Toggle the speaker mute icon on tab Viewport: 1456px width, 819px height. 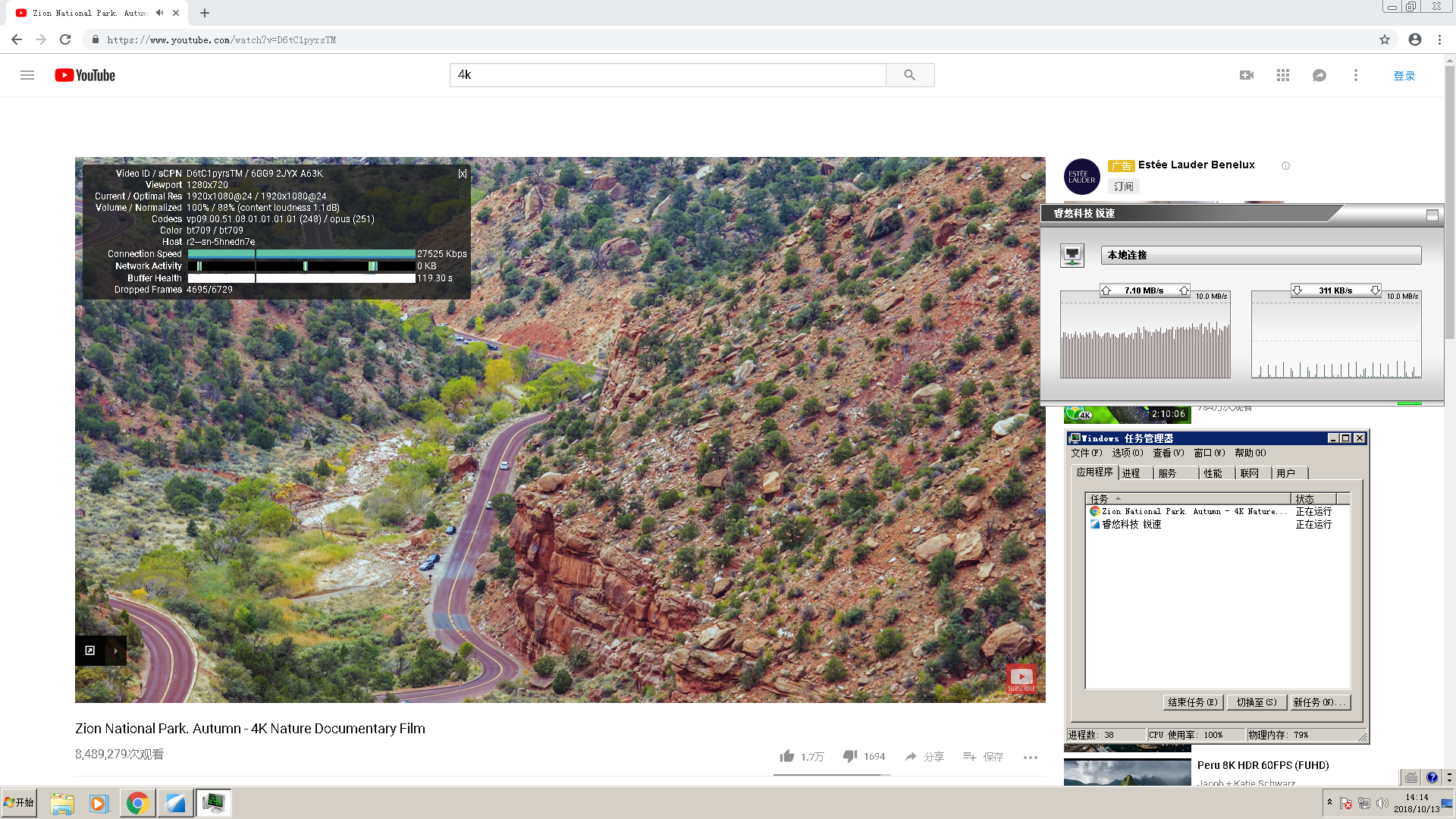pos(159,13)
